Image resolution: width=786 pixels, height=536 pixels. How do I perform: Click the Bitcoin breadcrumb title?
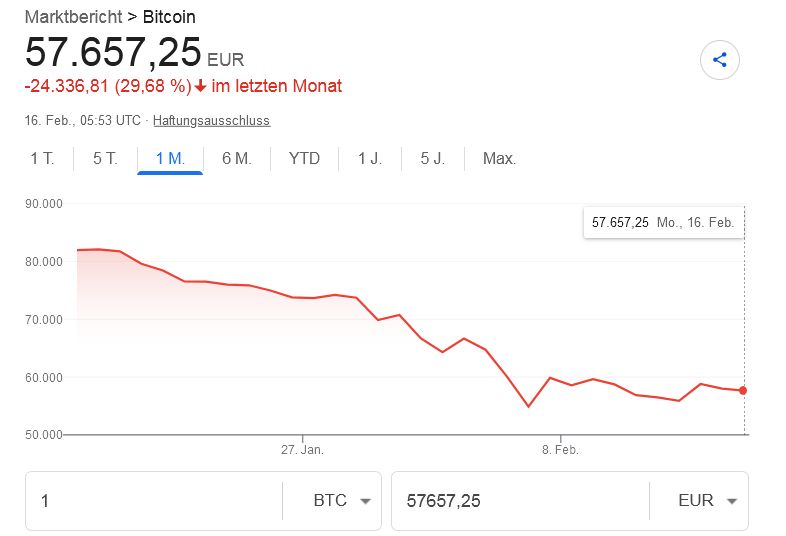169,17
